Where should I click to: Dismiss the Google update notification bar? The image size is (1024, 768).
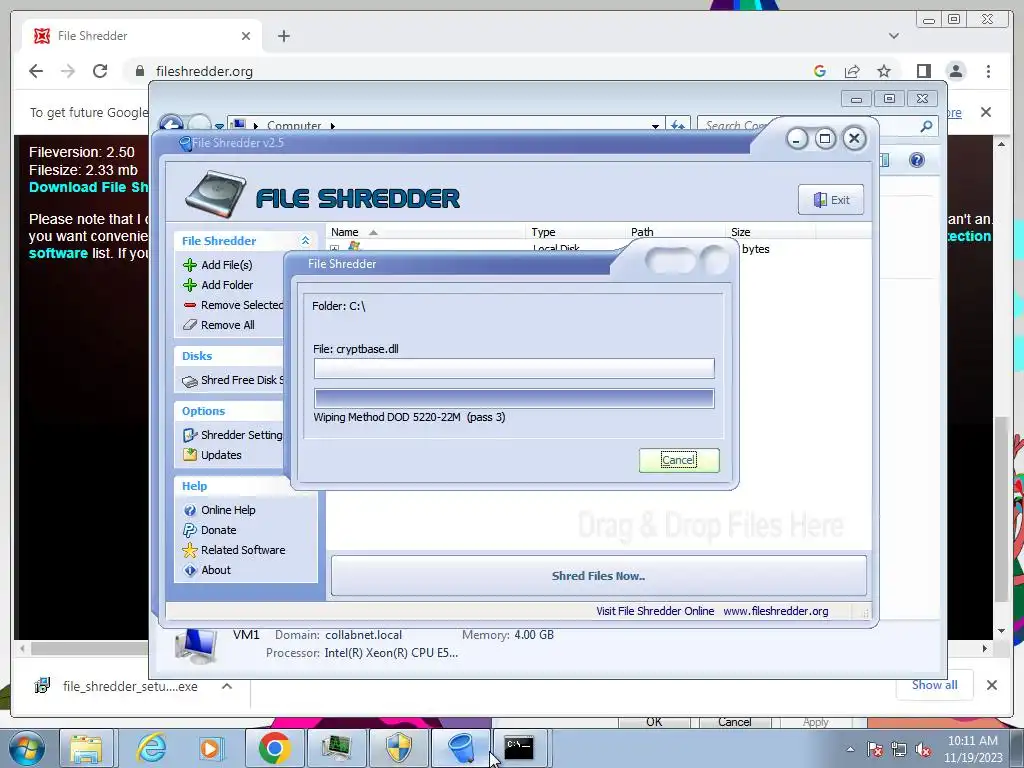(985, 112)
